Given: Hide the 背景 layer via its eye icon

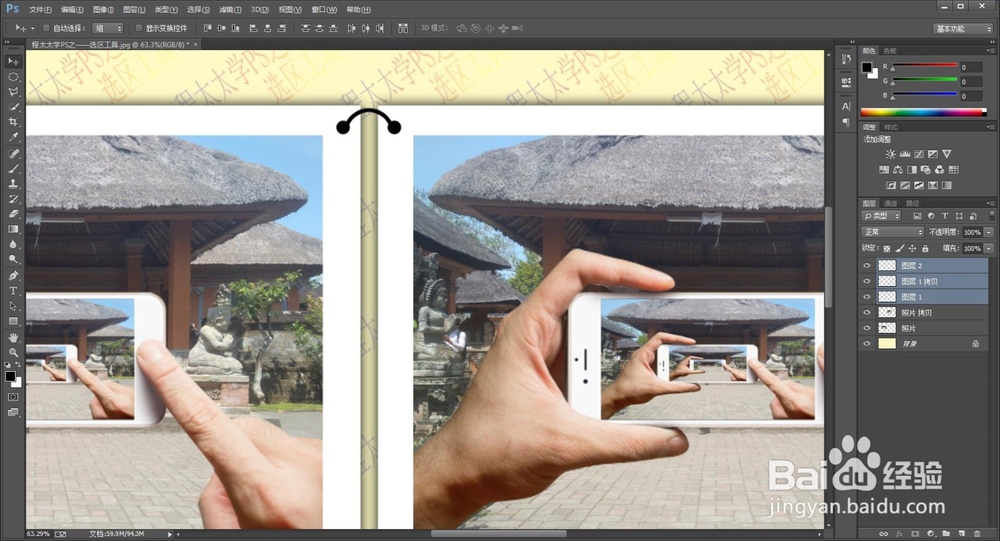Looking at the screenshot, I should tap(867, 343).
